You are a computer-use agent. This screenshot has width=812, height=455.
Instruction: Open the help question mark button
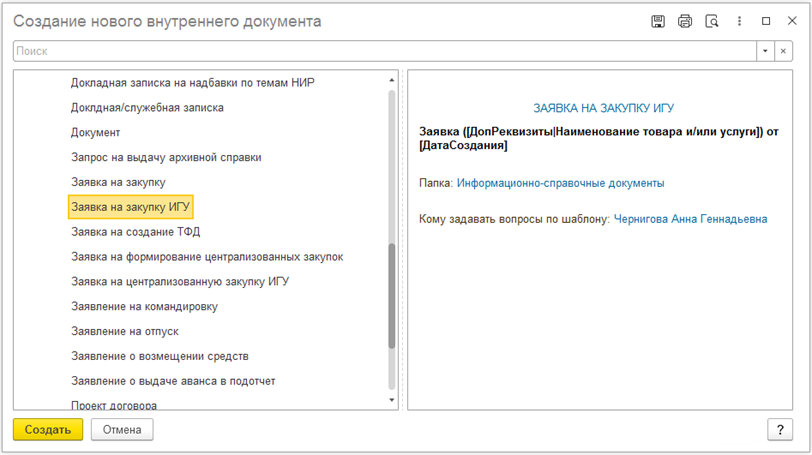click(780, 430)
